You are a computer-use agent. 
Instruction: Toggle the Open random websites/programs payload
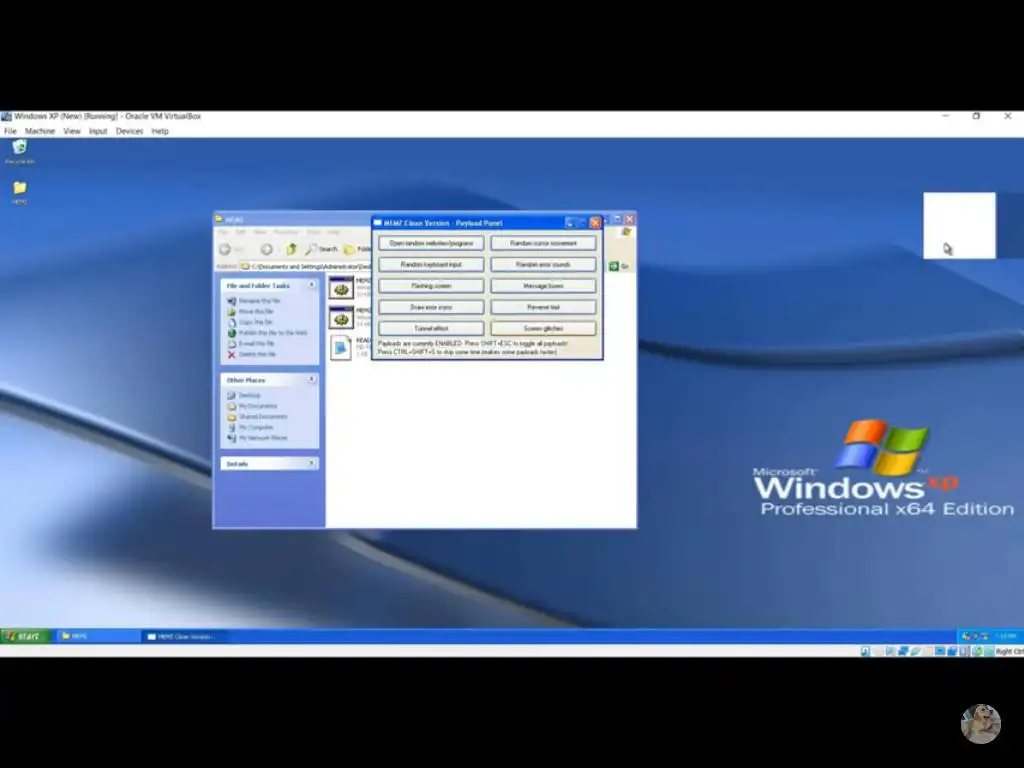point(431,243)
